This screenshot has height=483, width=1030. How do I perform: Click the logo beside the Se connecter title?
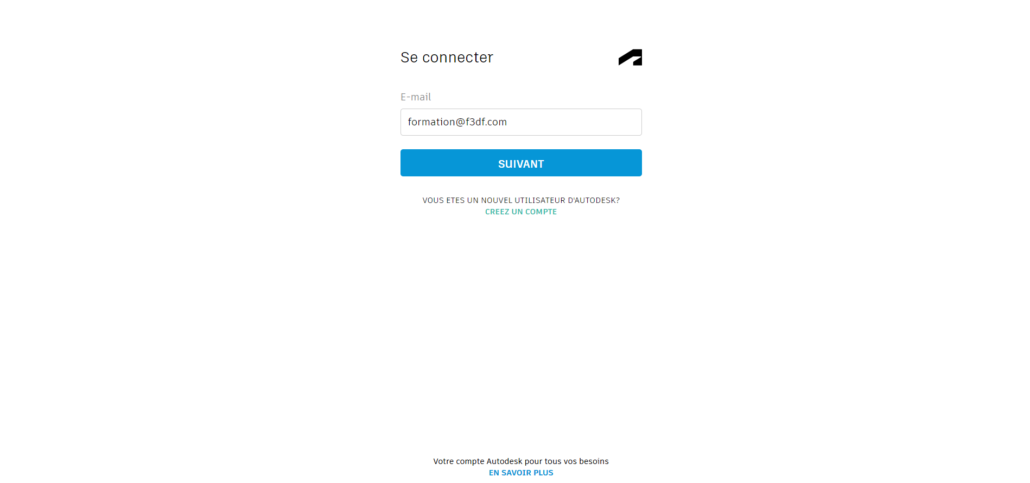tap(630, 57)
